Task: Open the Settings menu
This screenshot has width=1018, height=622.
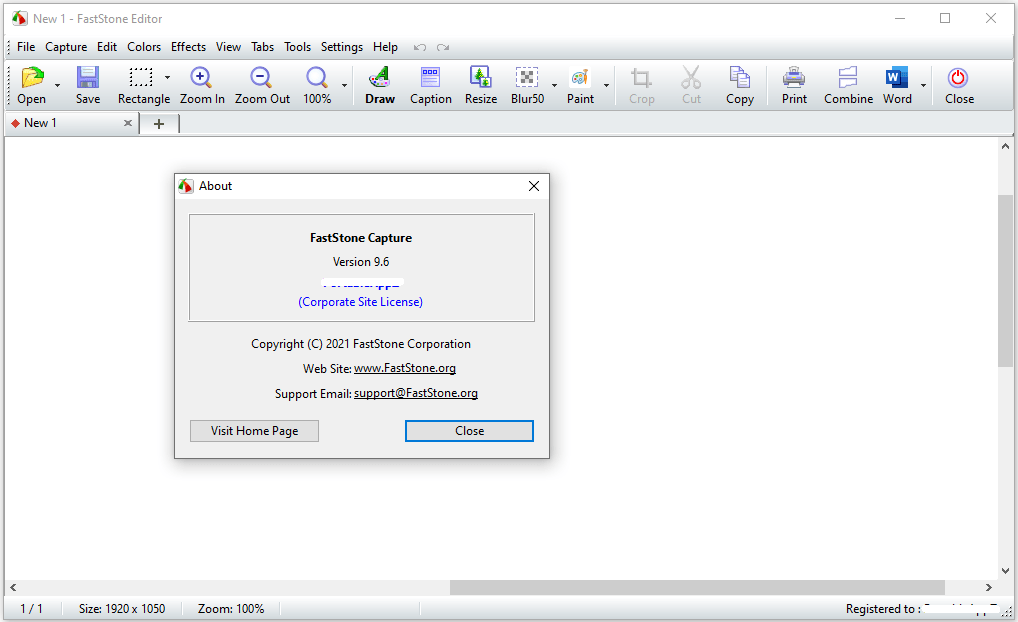Action: (x=341, y=47)
